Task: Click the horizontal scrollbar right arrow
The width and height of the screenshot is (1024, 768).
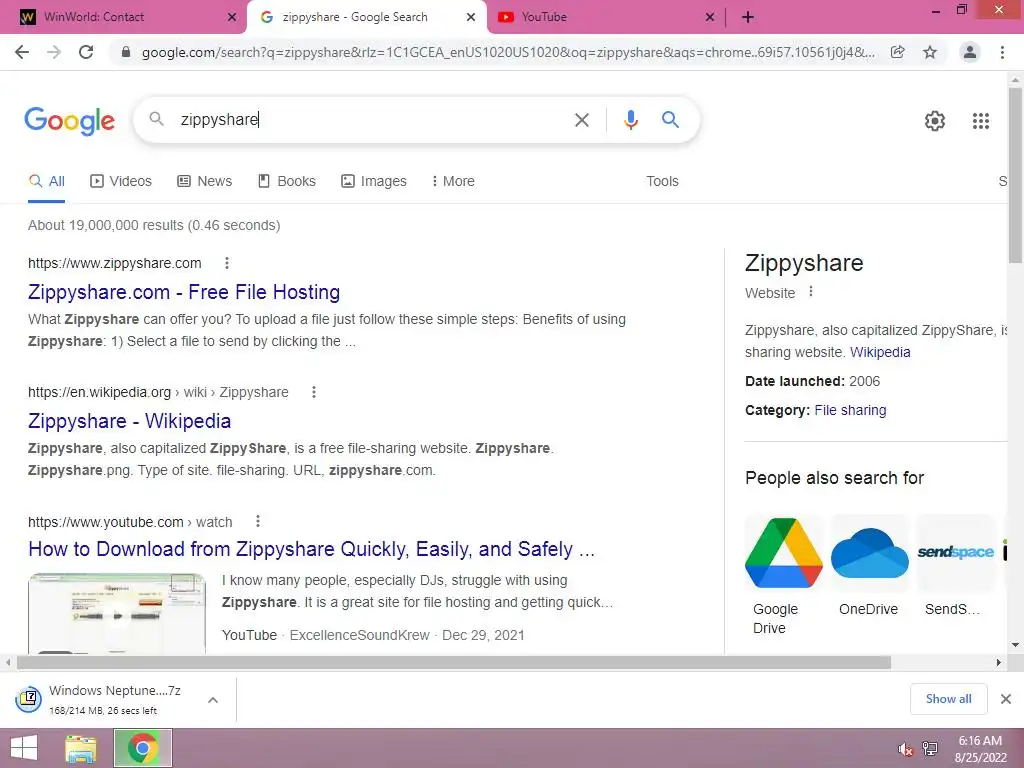Action: coord(999,663)
